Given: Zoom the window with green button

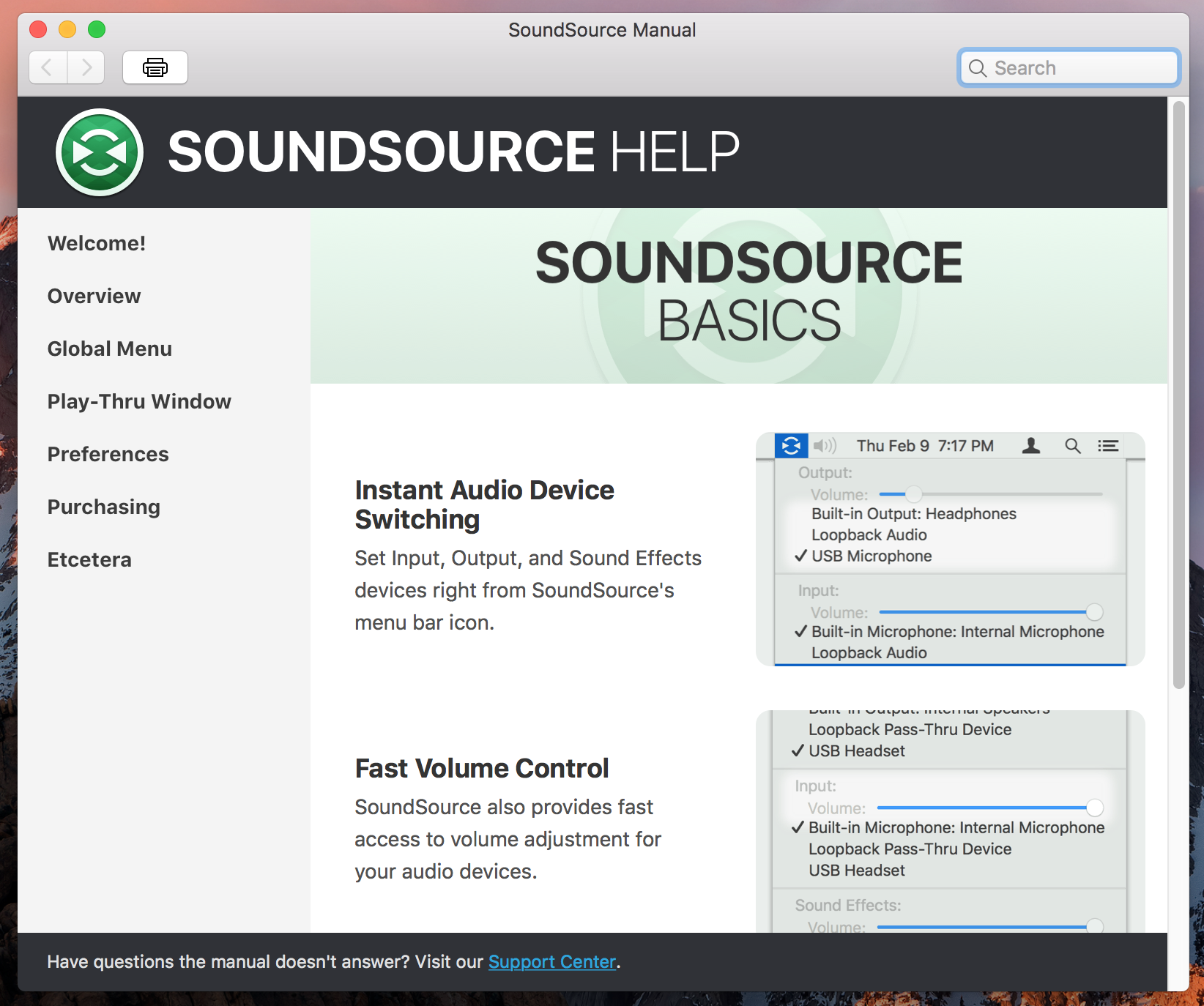Looking at the screenshot, I should pyautogui.click(x=97, y=29).
